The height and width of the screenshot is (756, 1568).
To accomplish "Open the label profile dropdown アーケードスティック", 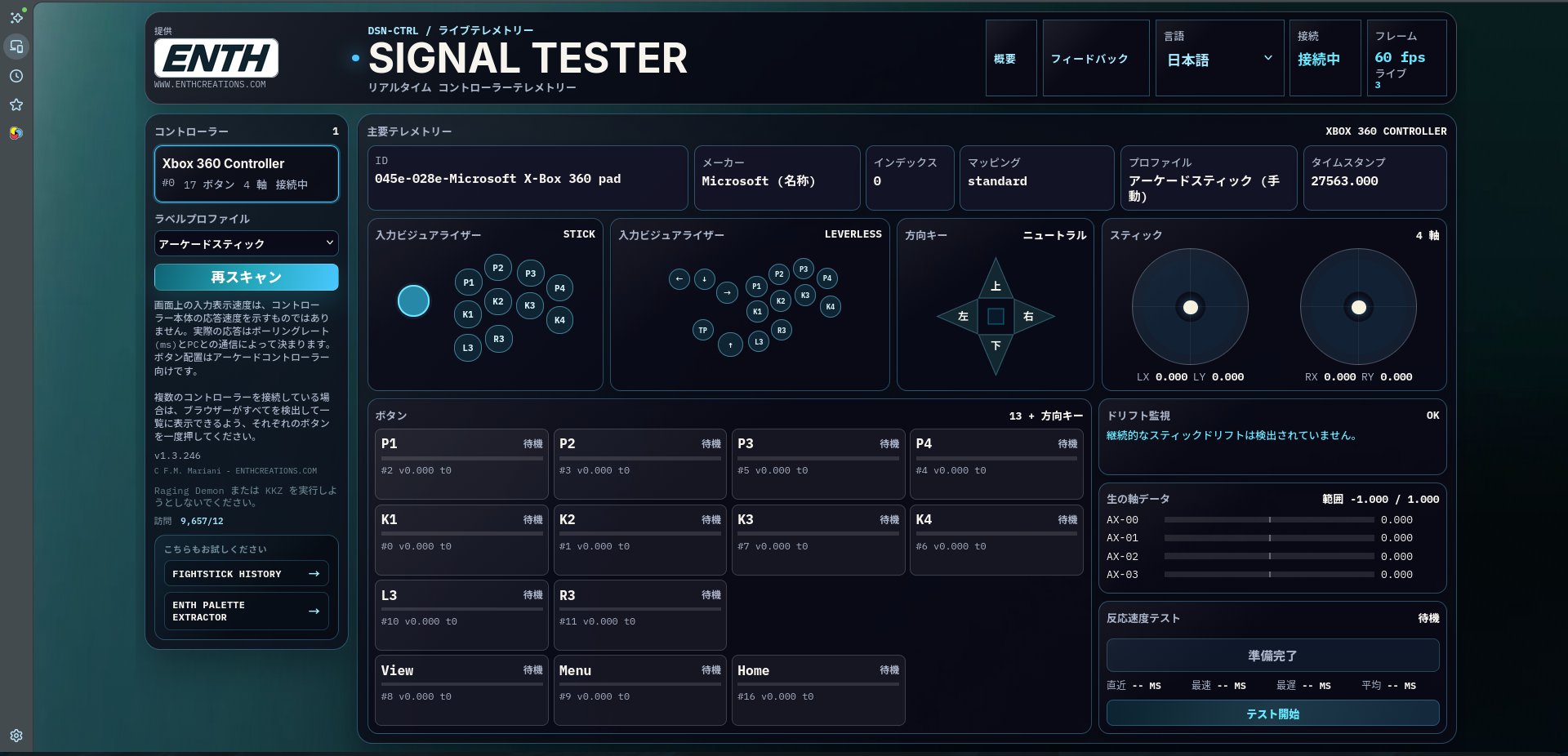I will [x=247, y=243].
